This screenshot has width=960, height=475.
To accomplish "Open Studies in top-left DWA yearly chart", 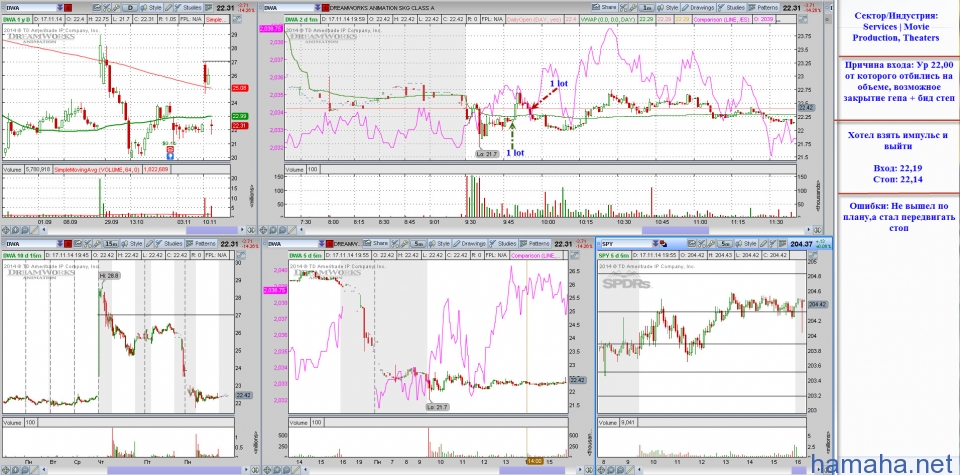I will (192, 8).
